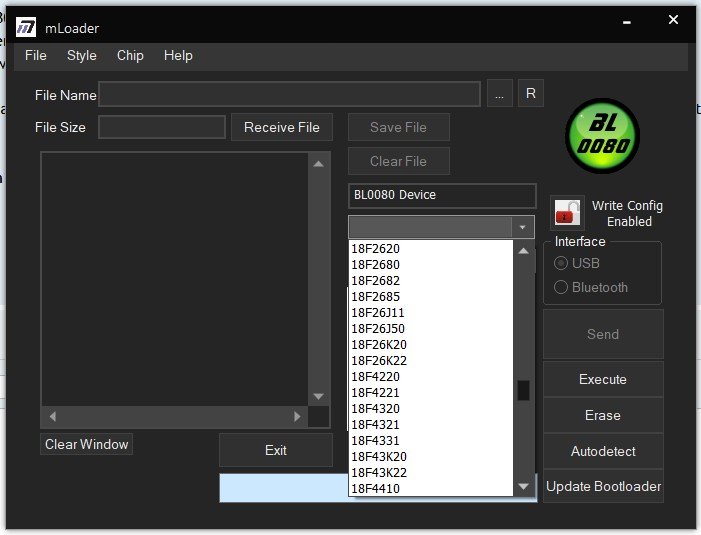Click the File Name input field
This screenshot has height=535, width=701.
tap(289, 95)
